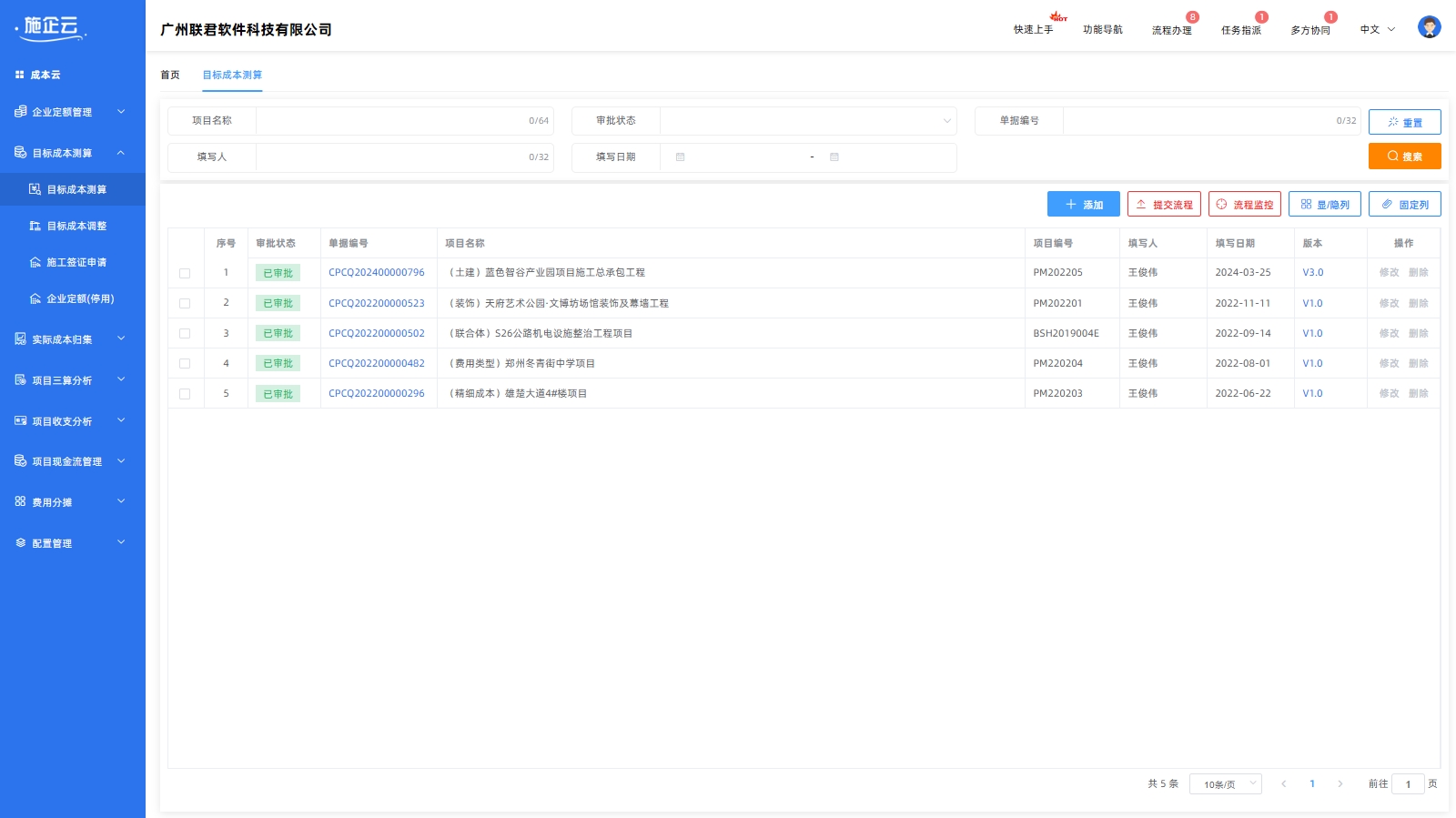Screen dimensions: 1456x818
Task: Open 任务指派 in the top menu
Action: pos(1240,30)
